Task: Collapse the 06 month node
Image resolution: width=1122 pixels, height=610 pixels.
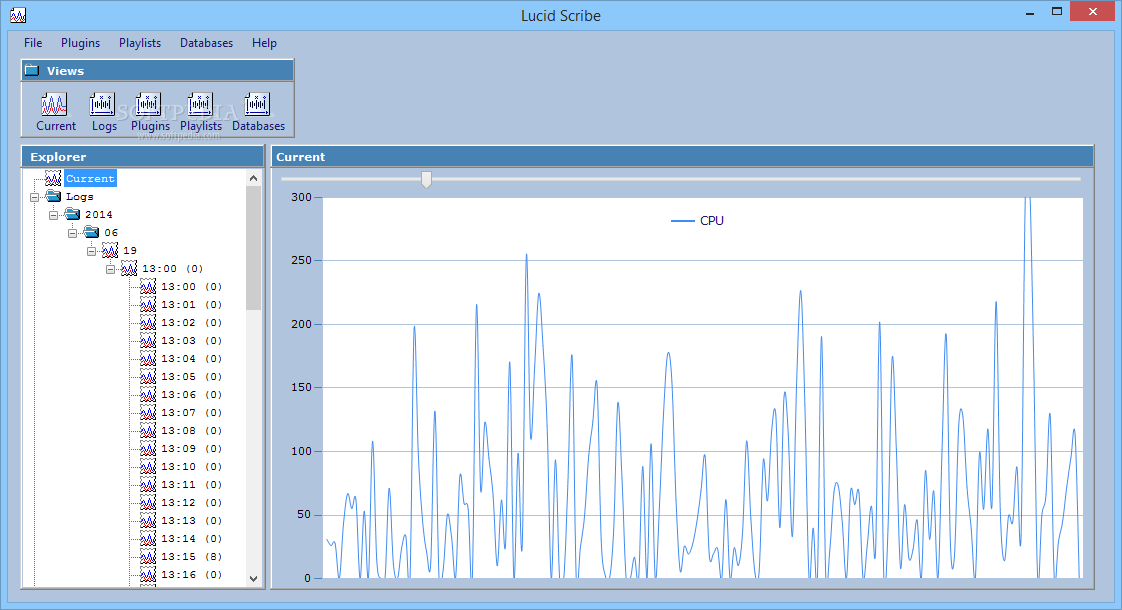Action: tap(72, 233)
